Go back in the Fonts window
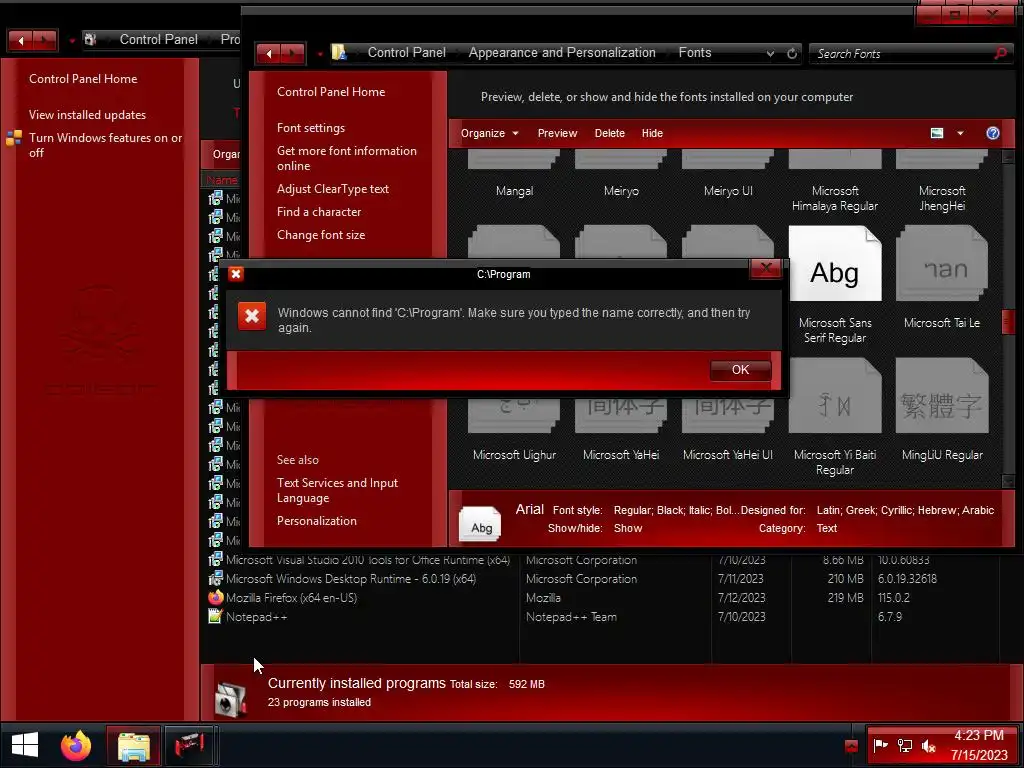Image resolution: width=1024 pixels, height=768 pixels. 268,54
